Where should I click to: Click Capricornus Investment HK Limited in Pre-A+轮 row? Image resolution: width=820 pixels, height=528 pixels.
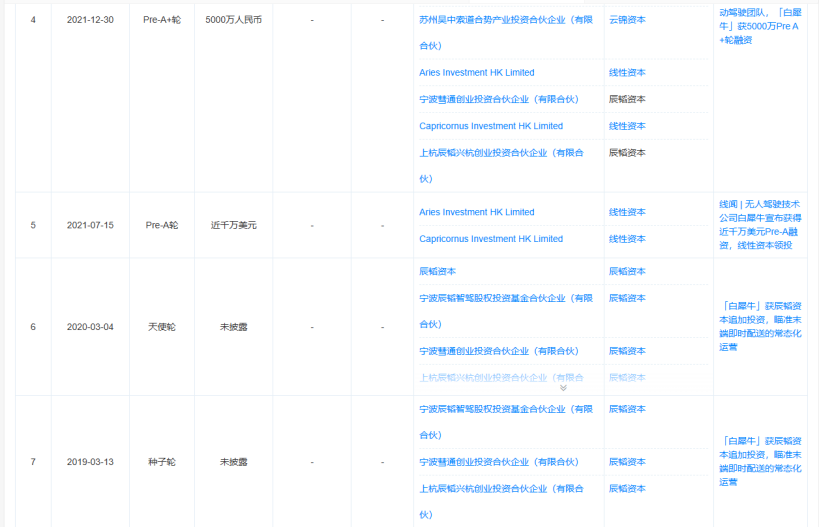(x=491, y=126)
